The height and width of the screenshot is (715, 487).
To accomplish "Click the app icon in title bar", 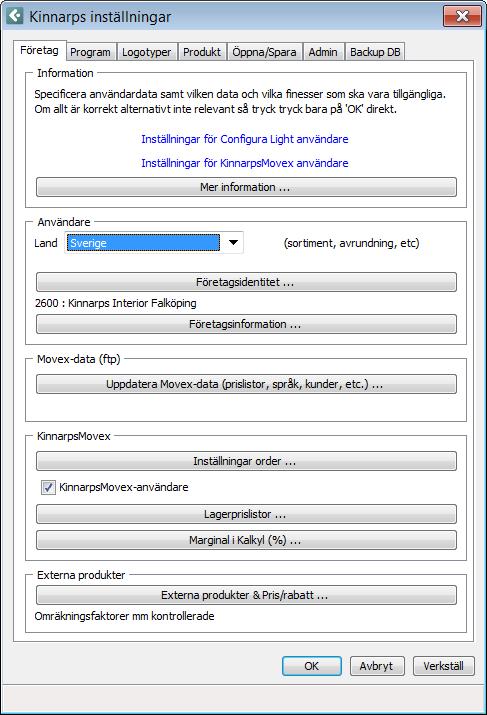I will tap(15, 16).
